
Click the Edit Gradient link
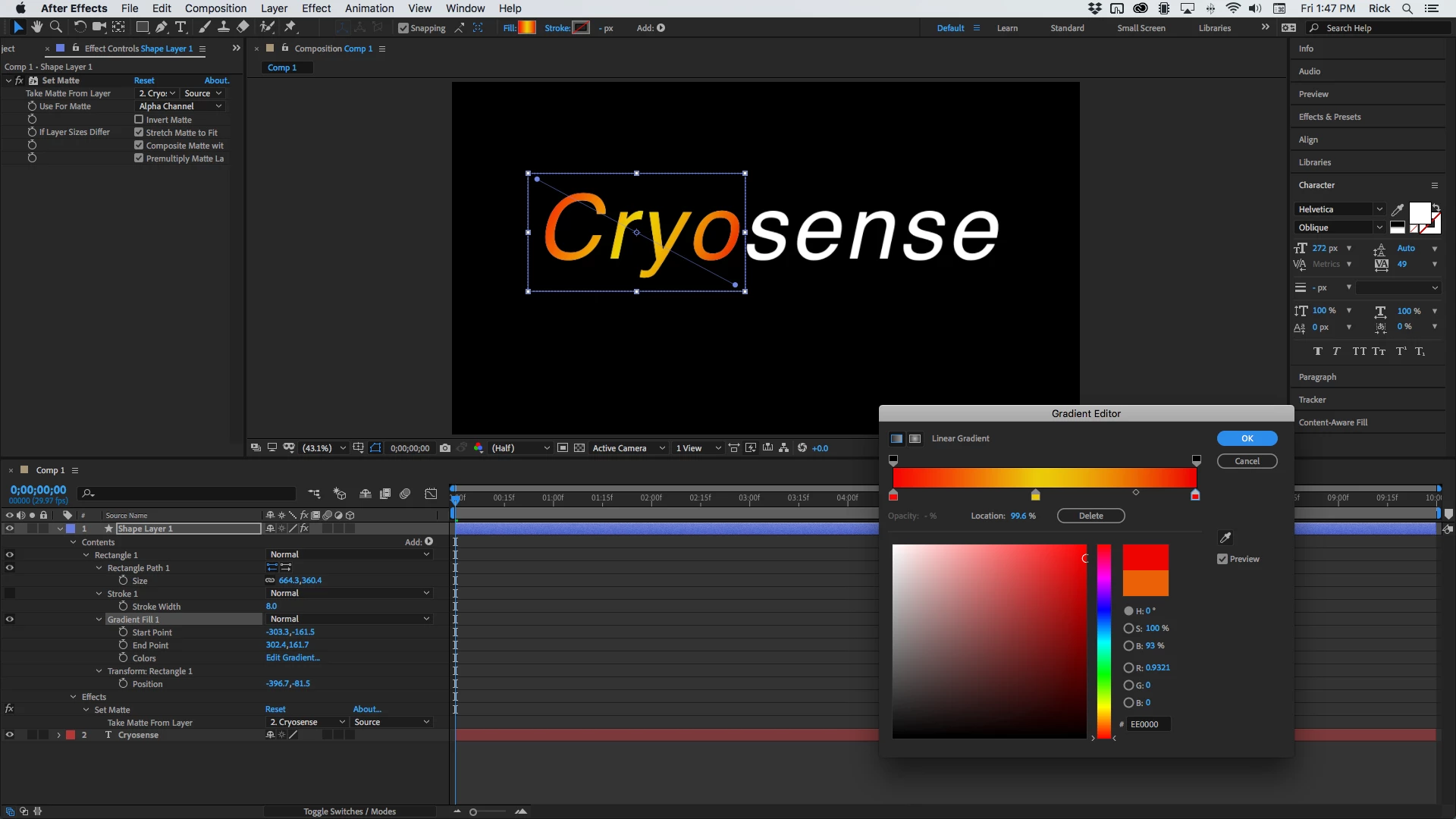[293, 658]
